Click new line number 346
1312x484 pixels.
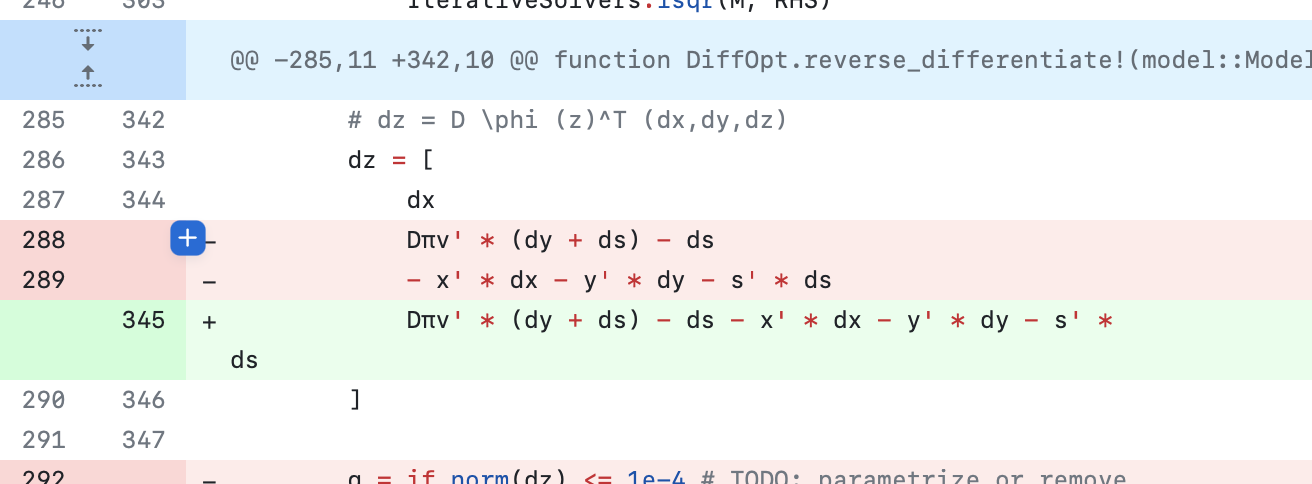[143, 400]
